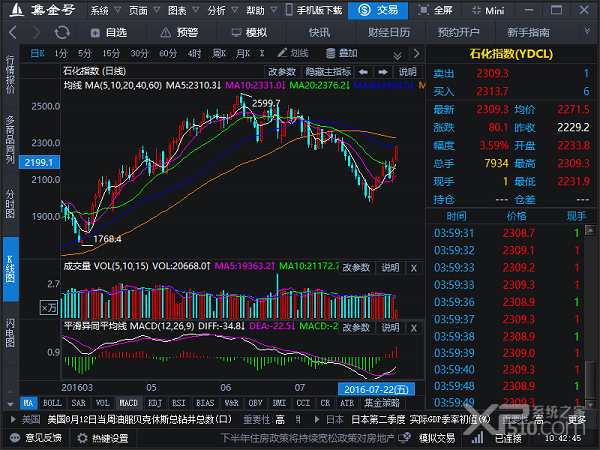
Task: Open the 自选 watchlist
Action: [x=109, y=33]
